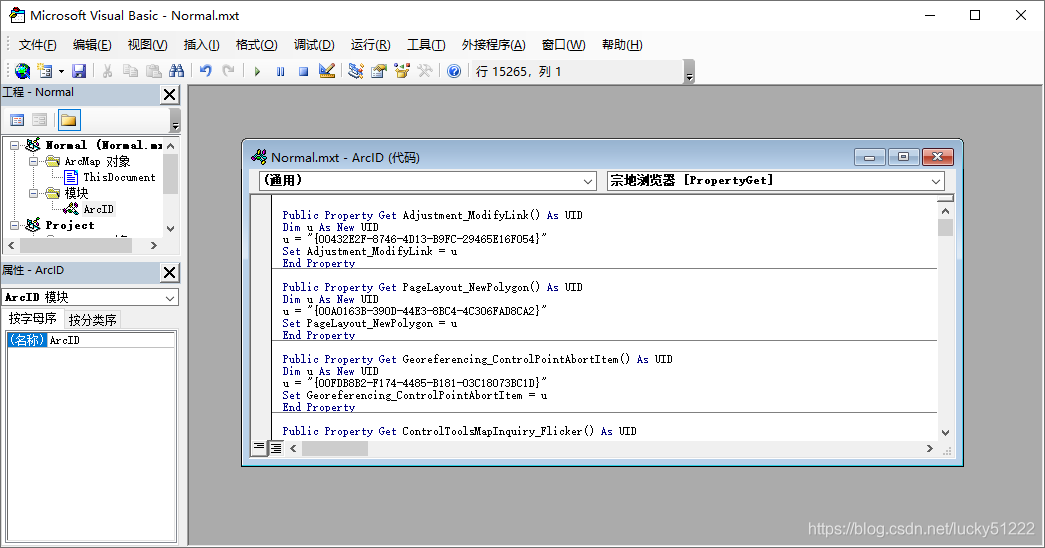Open the Toolbox icon
1045x548 pixels.
(x=425, y=71)
